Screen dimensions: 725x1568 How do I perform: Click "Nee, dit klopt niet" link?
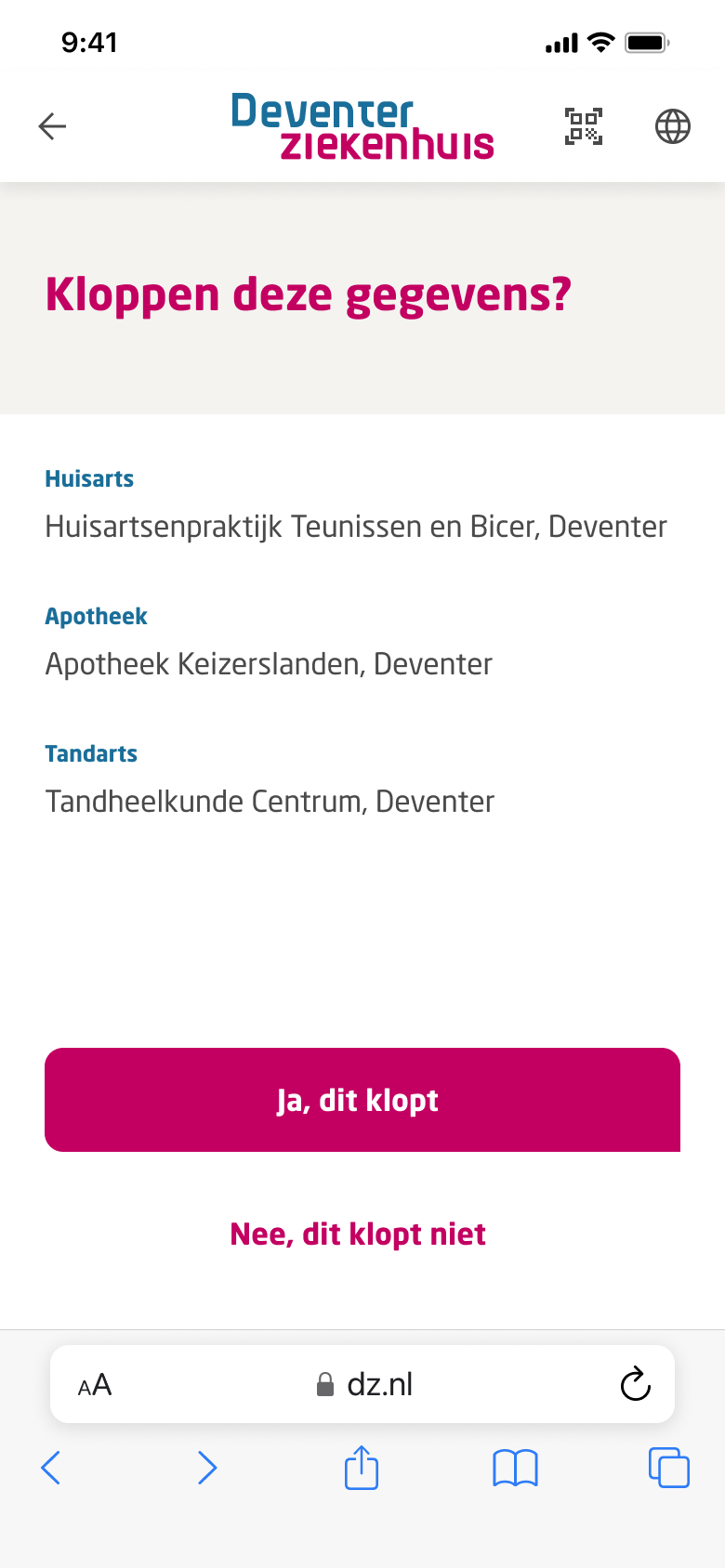click(358, 1234)
